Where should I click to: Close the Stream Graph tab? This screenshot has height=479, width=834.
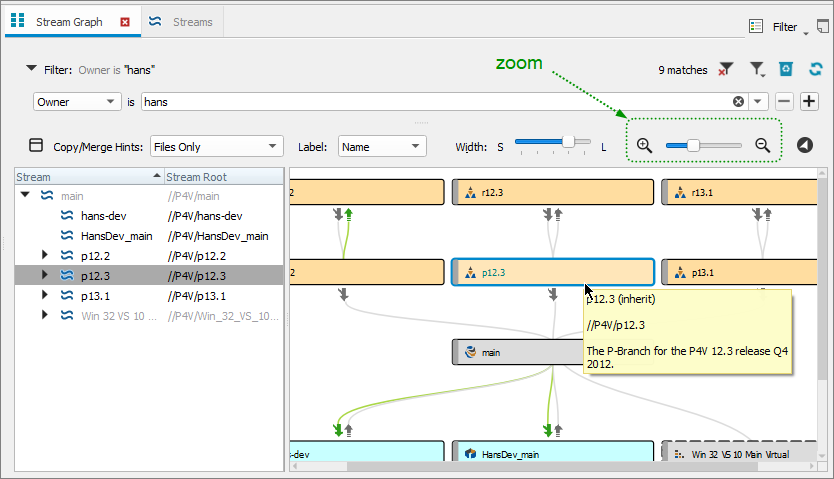tap(125, 21)
